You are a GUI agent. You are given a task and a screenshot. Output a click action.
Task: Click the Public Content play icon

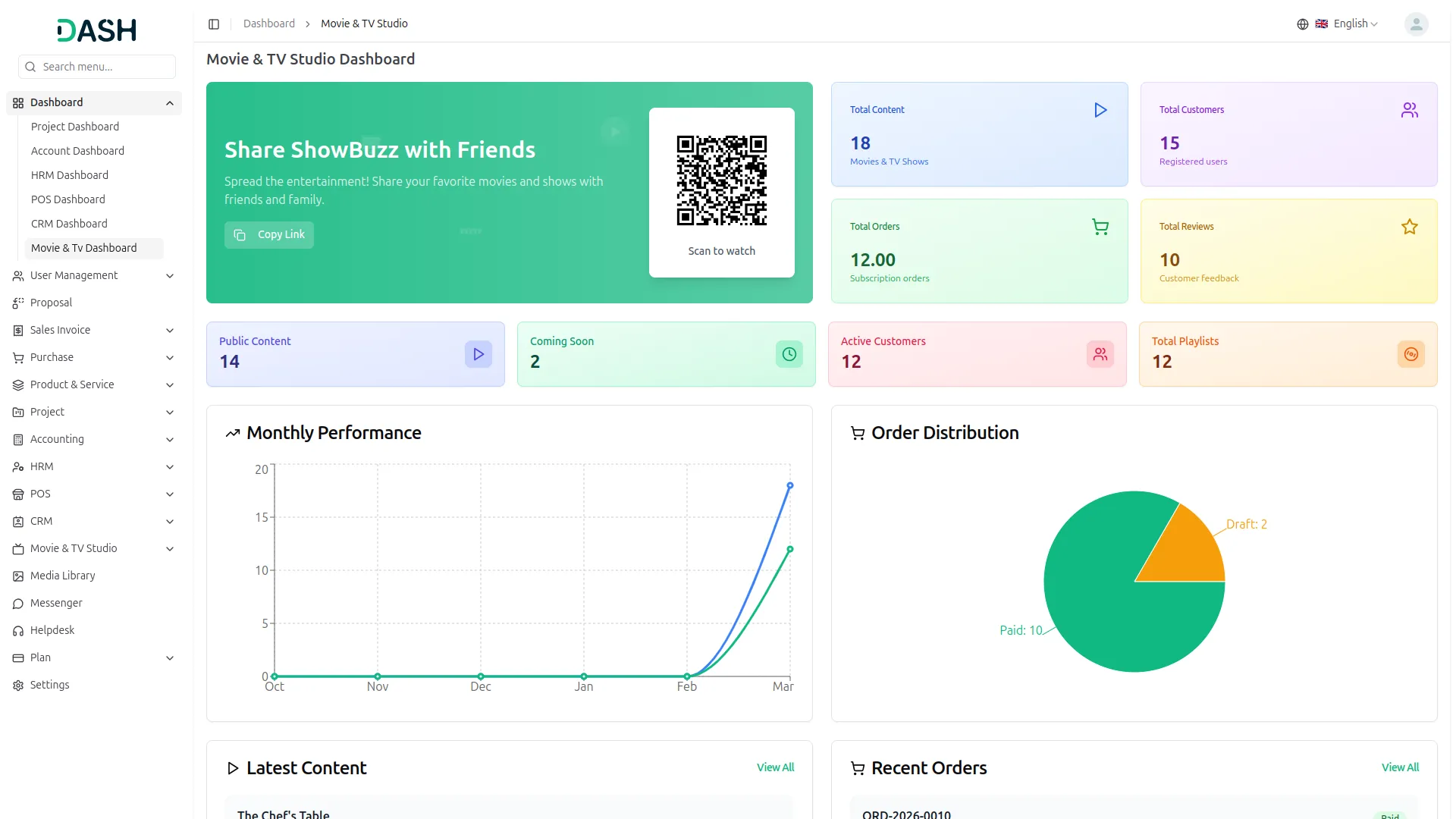[x=478, y=354]
